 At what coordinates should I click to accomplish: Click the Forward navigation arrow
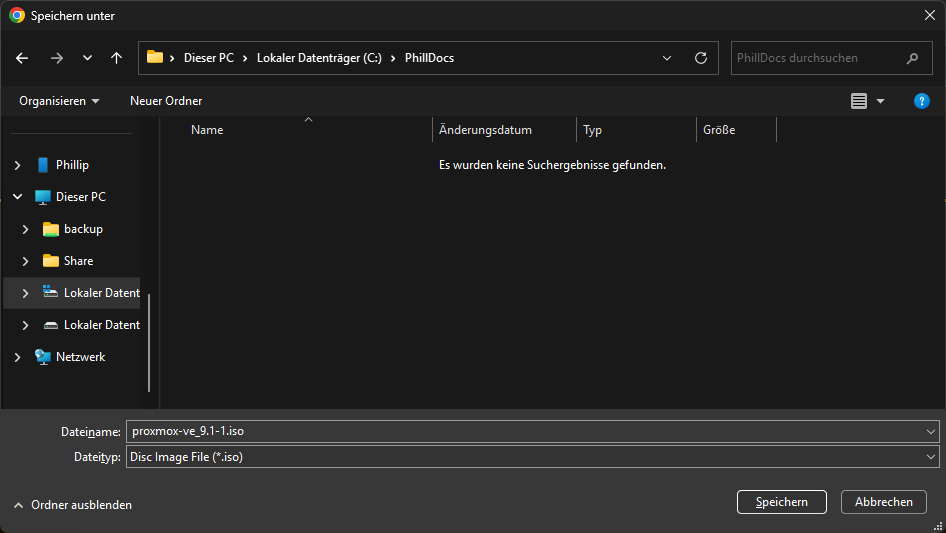[56, 58]
